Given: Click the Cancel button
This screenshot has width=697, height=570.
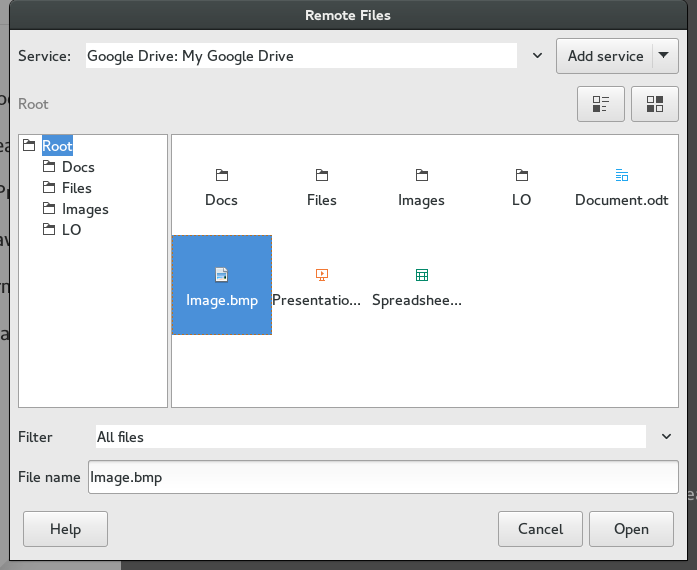Looking at the screenshot, I should [x=540, y=529].
